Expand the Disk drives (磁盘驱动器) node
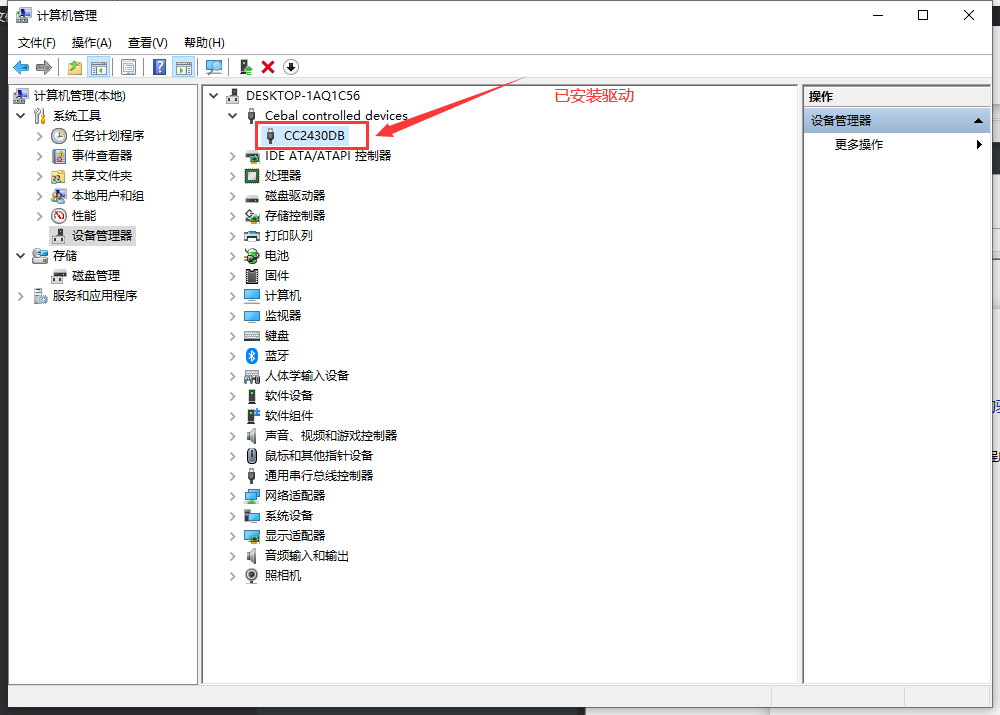 (x=233, y=196)
